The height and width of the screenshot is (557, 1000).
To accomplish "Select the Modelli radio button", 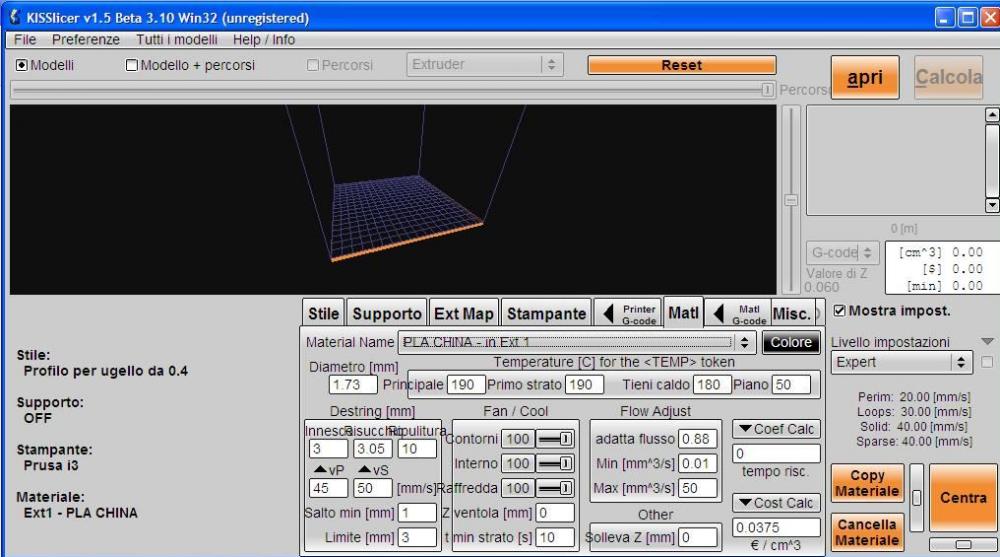I will [22, 65].
